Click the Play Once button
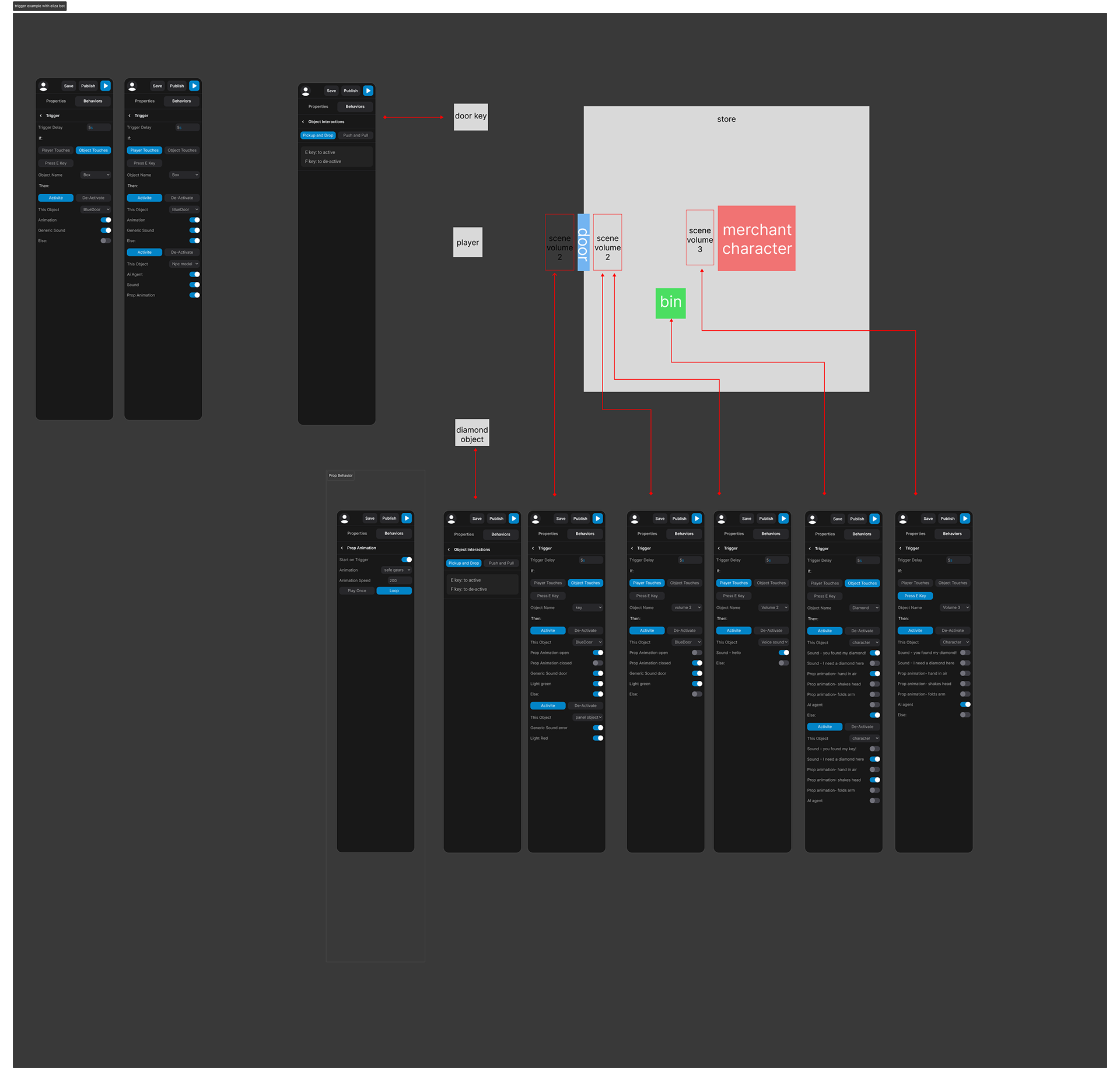This screenshot has height=1081, width=1120. [x=357, y=591]
